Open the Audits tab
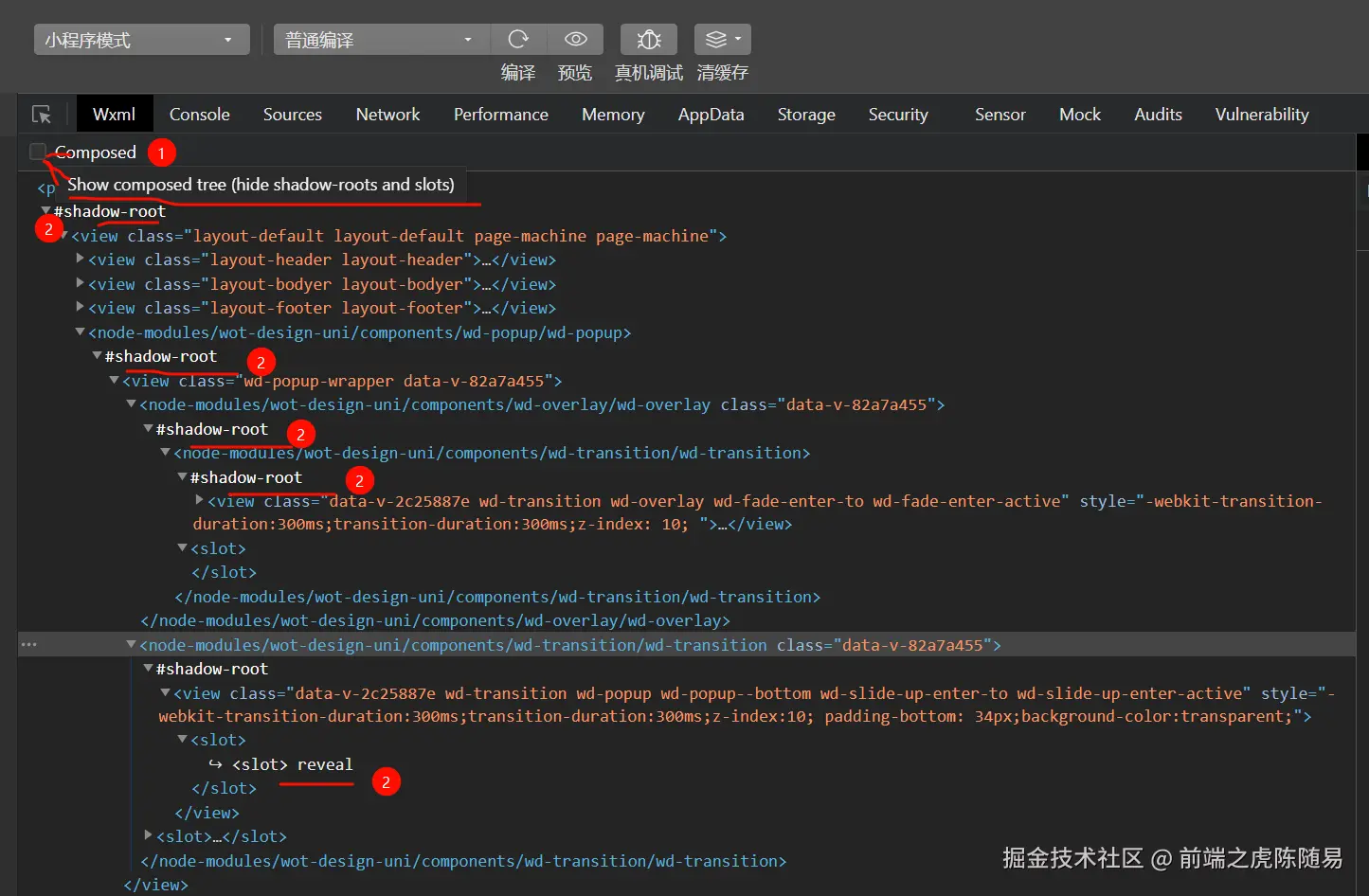Image resolution: width=1369 pixels, height=896 pixels. (1159, 115)
